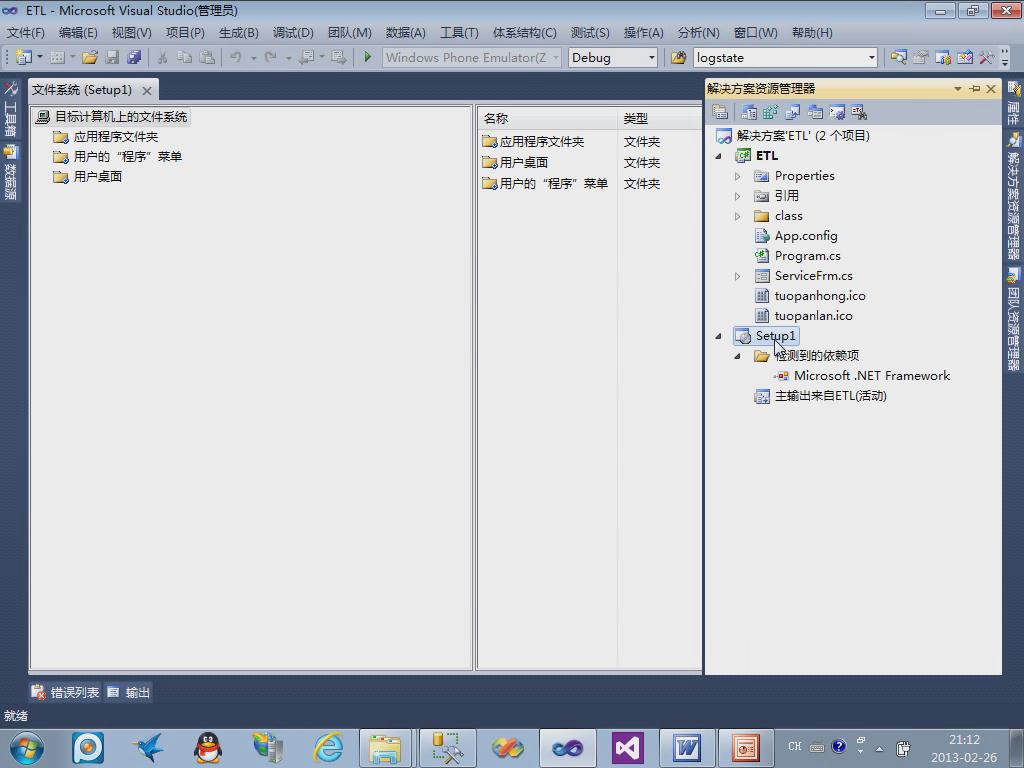
Task: Click Properties icon in Solution Explorer toolbar
Action: (720, 112)
